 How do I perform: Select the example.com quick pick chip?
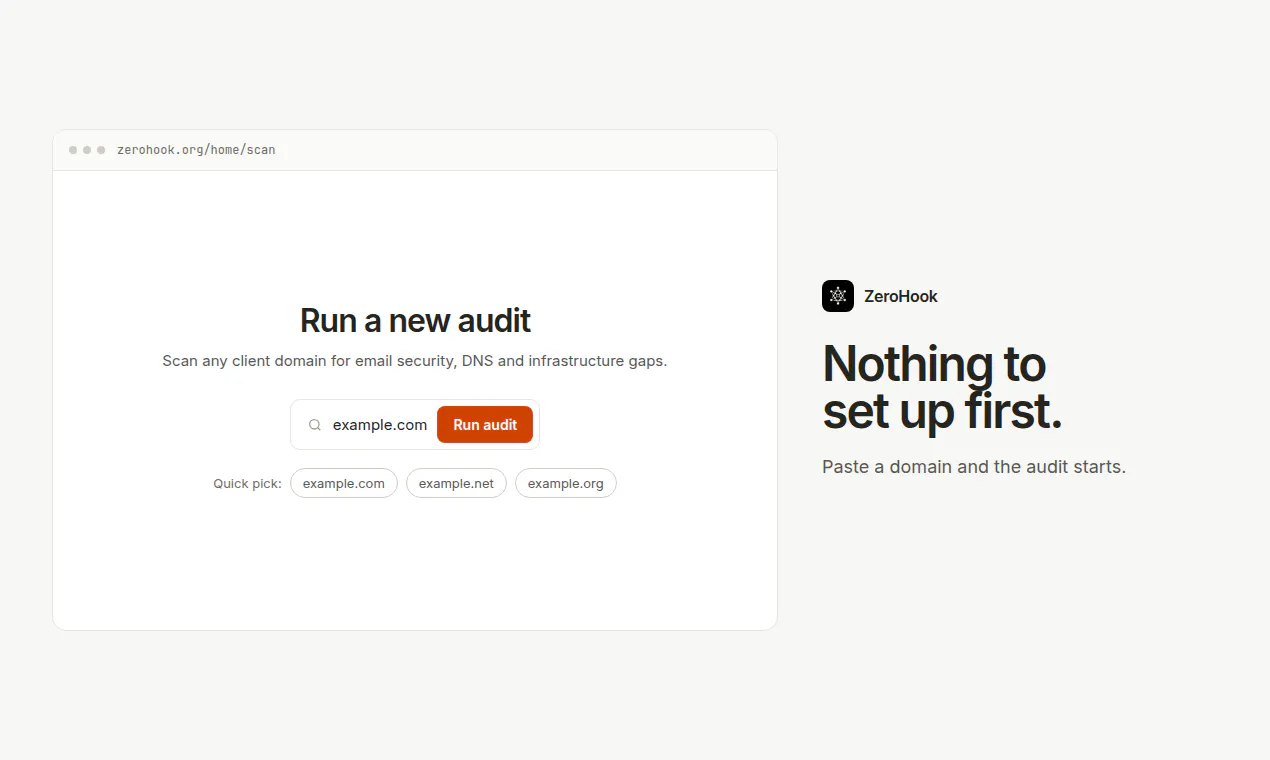point(344,484)
